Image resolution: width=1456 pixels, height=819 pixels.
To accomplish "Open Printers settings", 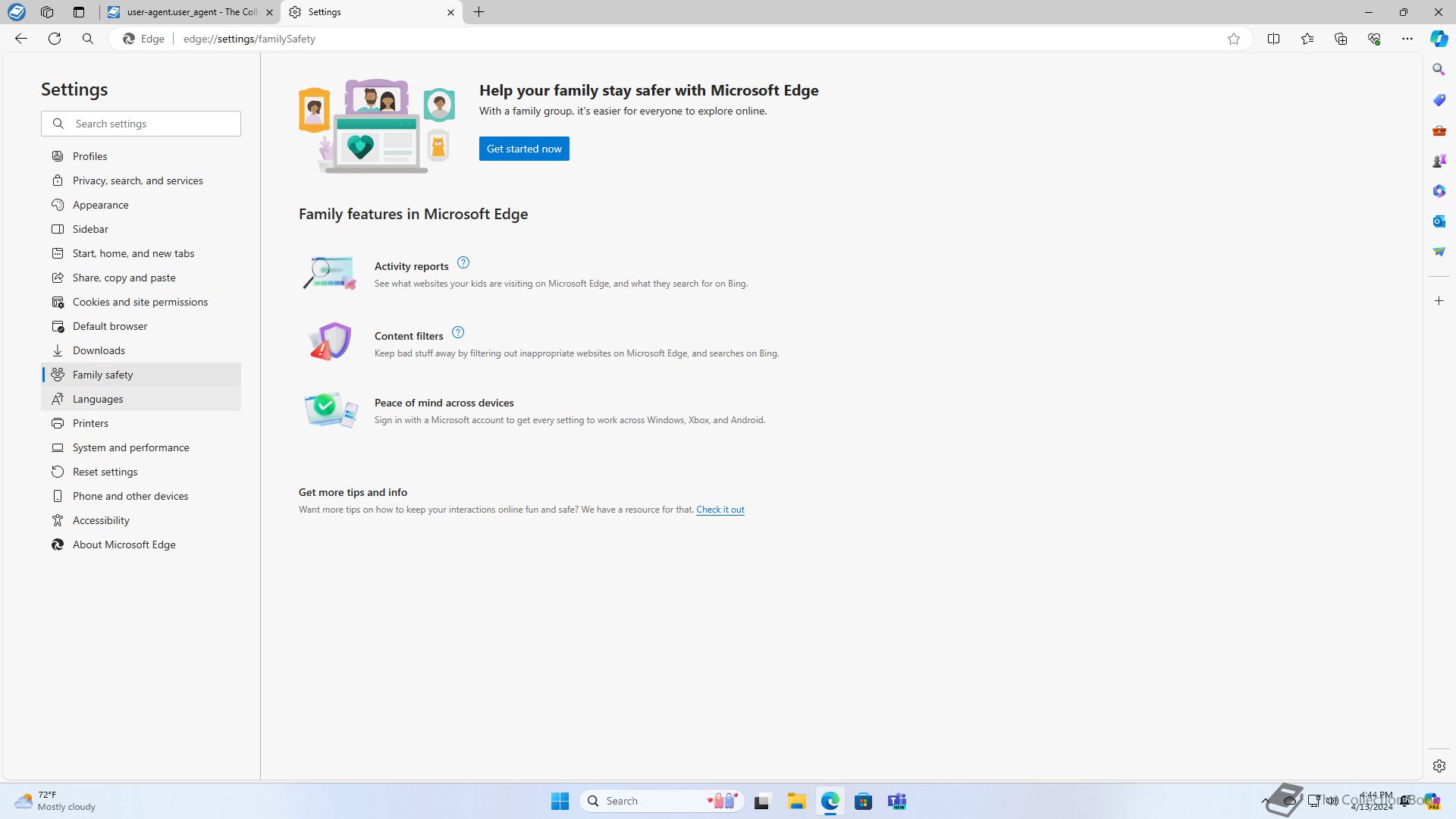I will (x=141, y=423).
